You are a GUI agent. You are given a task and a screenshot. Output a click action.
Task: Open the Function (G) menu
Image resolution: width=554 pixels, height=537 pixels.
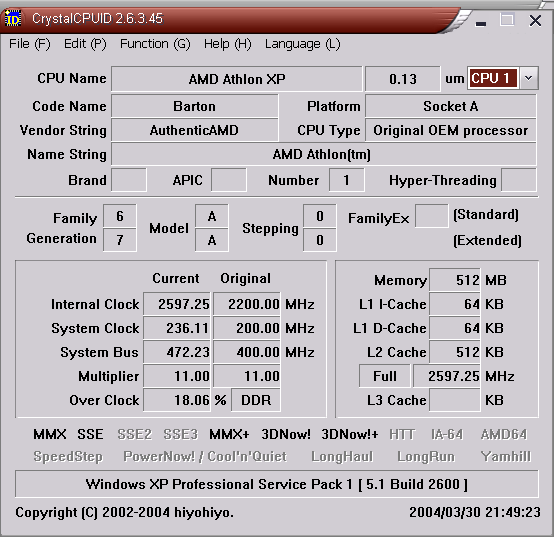(x=155, y=44)
